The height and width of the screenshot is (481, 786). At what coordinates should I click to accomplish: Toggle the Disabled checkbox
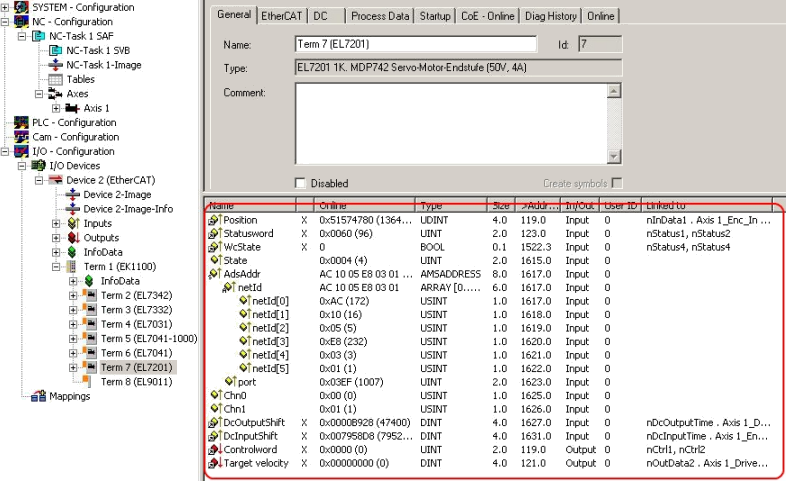(x=300, y=183)
